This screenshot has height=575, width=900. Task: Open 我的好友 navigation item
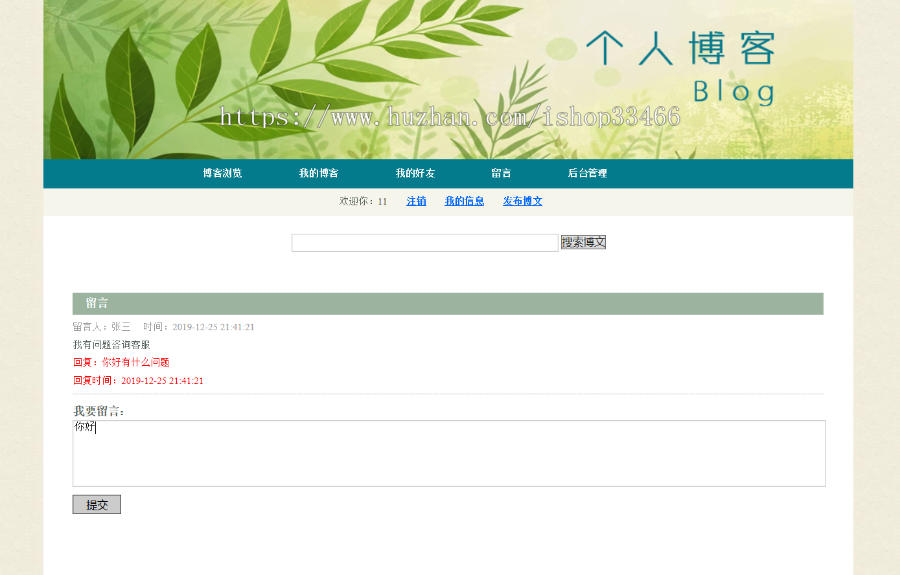click(415, 173)
